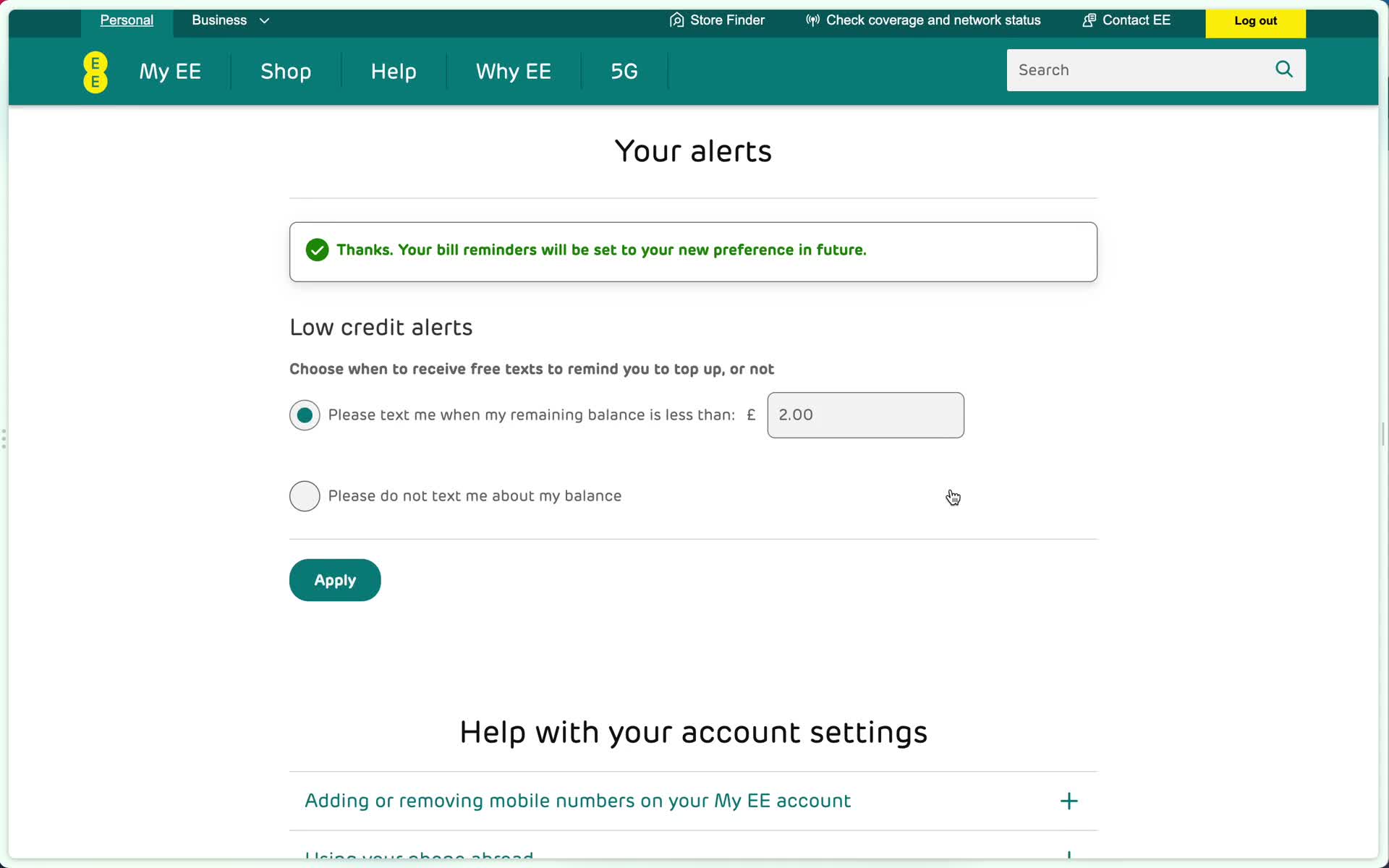Click Log out button
This screenshot has width=1389, height=868.
coord(1256,20)
